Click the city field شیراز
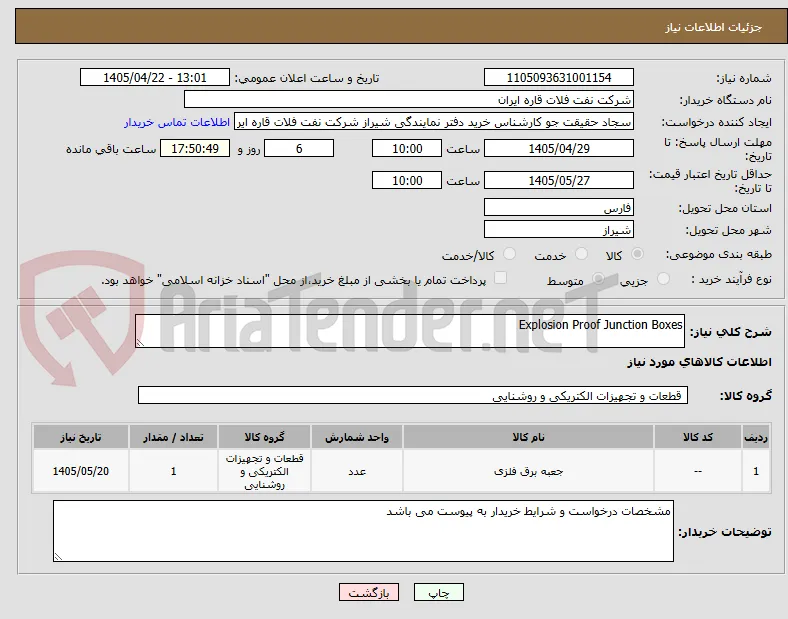Image resolution: width=788 pixels, height=619 pixels. tap(559, 230)
